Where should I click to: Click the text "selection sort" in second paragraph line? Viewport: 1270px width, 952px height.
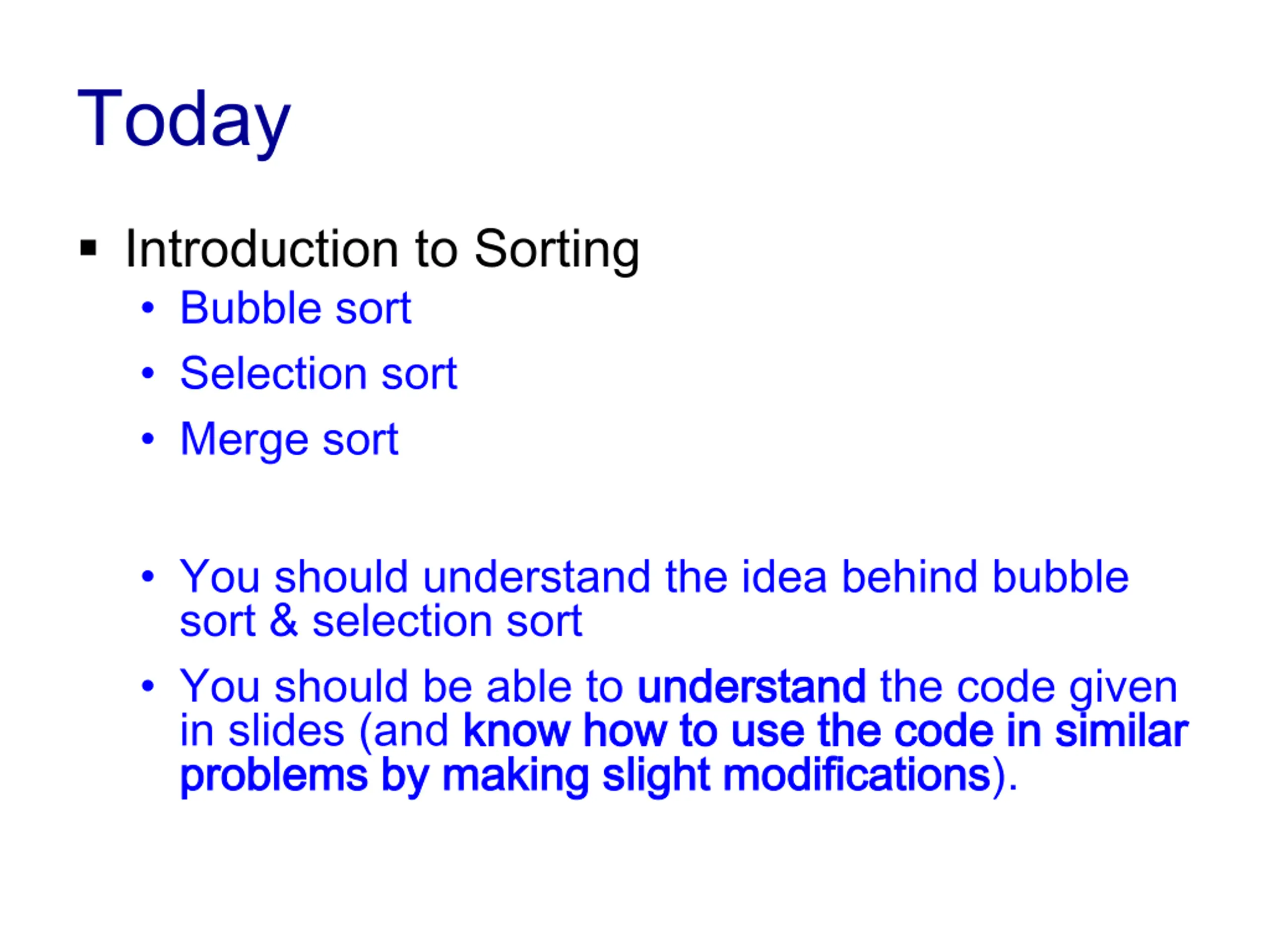coord(447,621)
